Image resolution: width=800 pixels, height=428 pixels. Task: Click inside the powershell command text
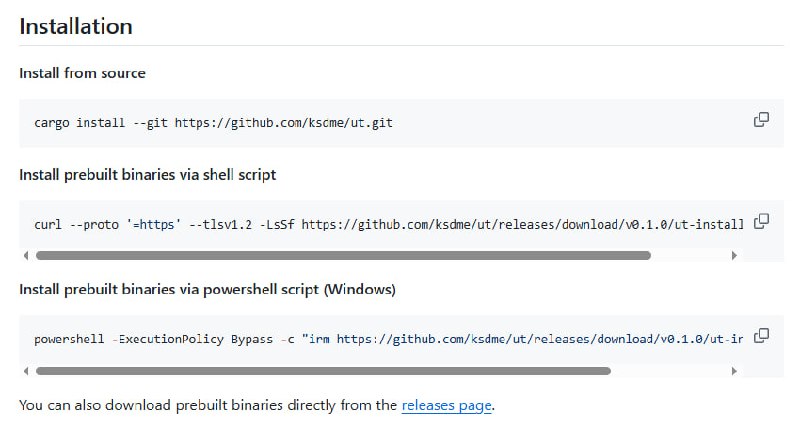click(x=380, y=338)
